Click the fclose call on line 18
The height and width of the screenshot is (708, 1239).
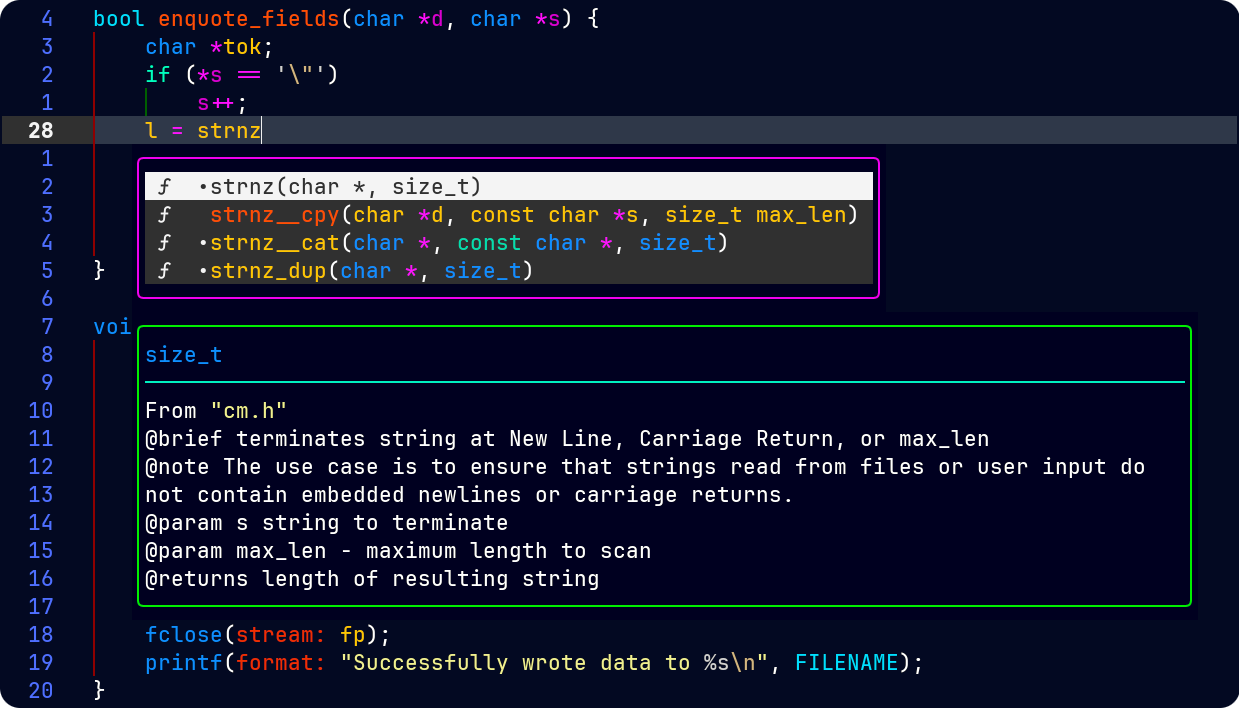(x=184, y=635)
